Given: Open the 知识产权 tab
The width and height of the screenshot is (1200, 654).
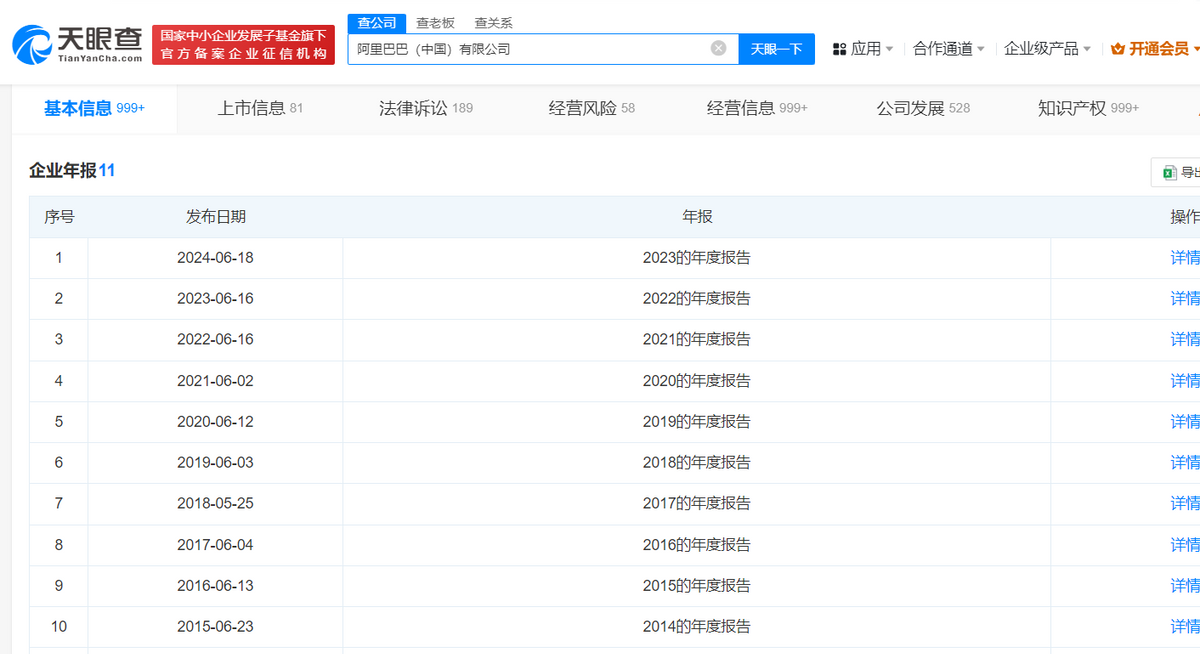Looking at the screenshot, I should click(1088, 108).
